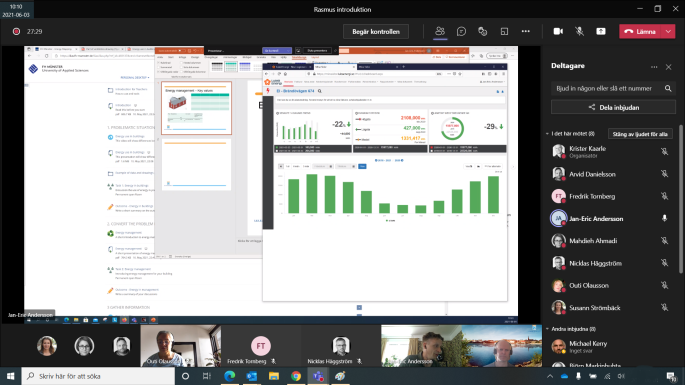Click the 'Begär kontrollen' button
Screen dimensions: 685x385
[x=376, y=31]
